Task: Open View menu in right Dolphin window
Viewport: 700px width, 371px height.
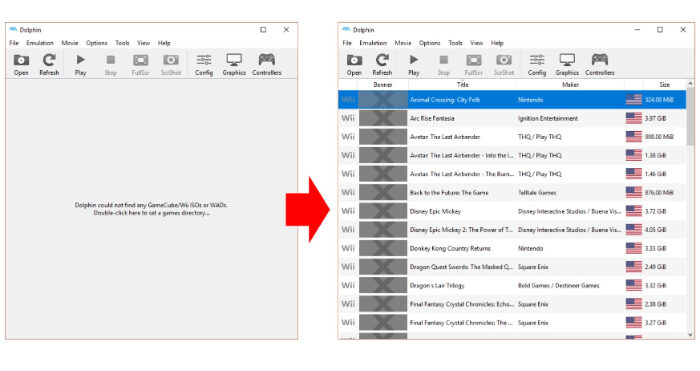Action: [x=476, y=43]
